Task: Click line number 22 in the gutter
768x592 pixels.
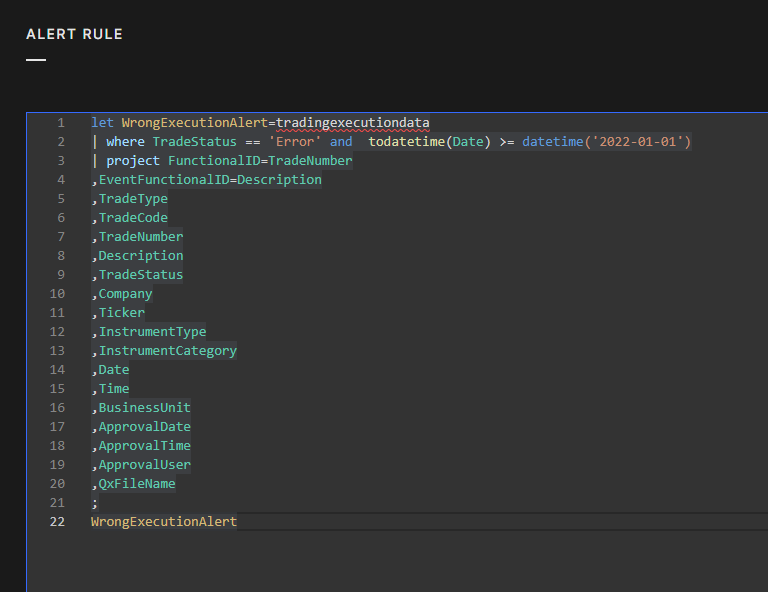Action: (x=56, y=522)
